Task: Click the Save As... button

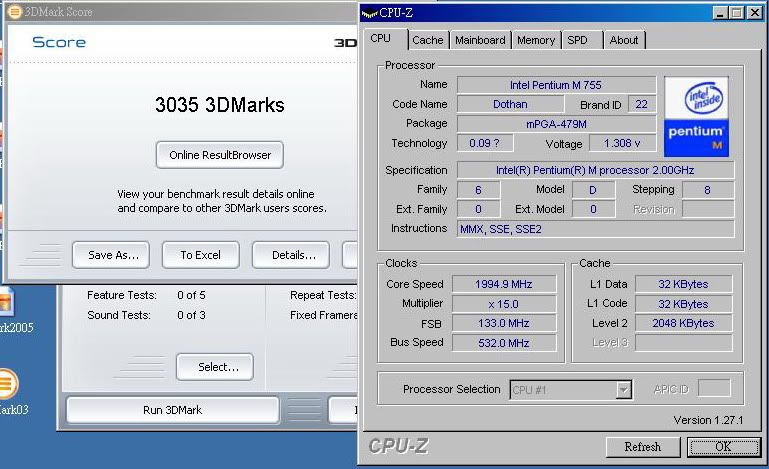Action: pos(111,255)
